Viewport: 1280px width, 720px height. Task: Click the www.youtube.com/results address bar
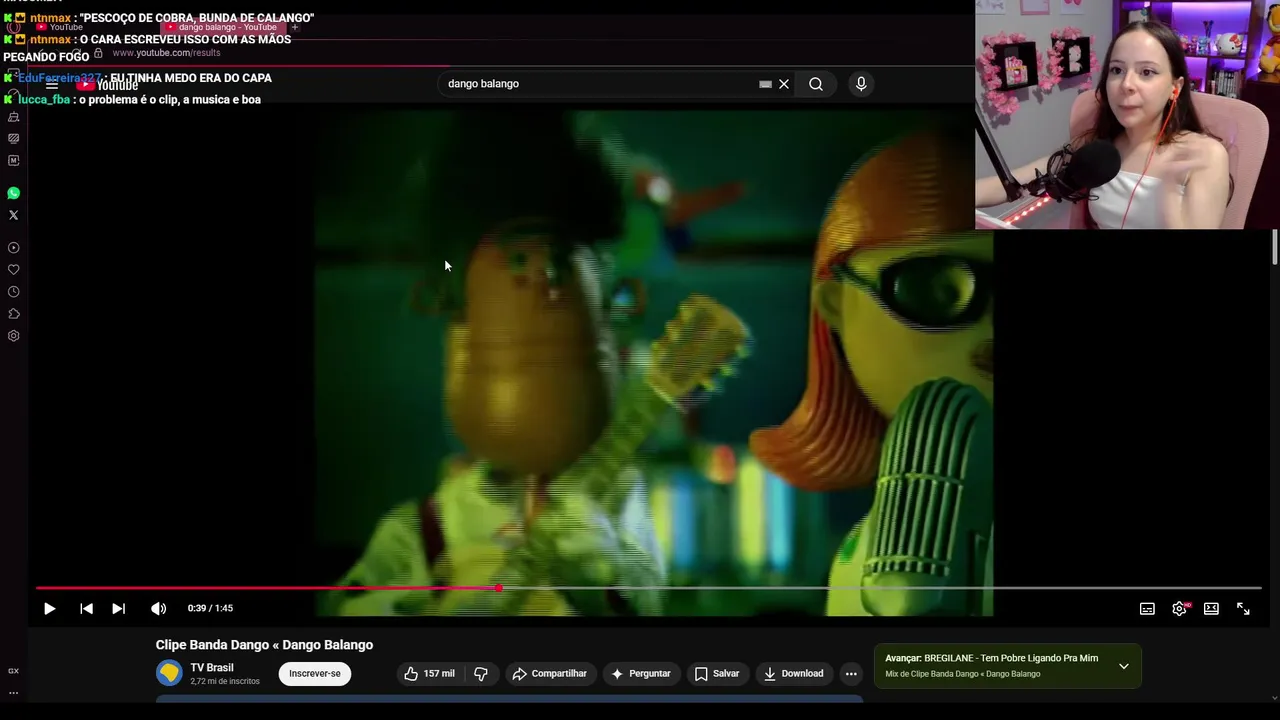click(166, 53)
